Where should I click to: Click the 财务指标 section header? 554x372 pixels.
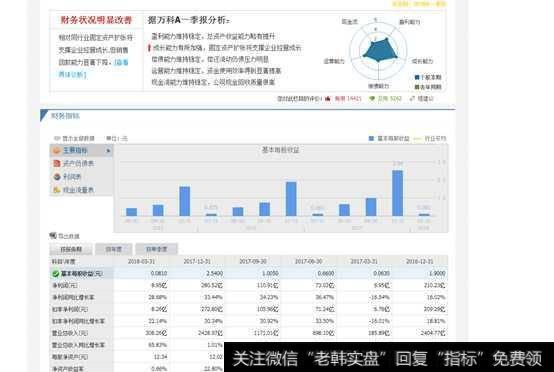(x=65, y=116)
